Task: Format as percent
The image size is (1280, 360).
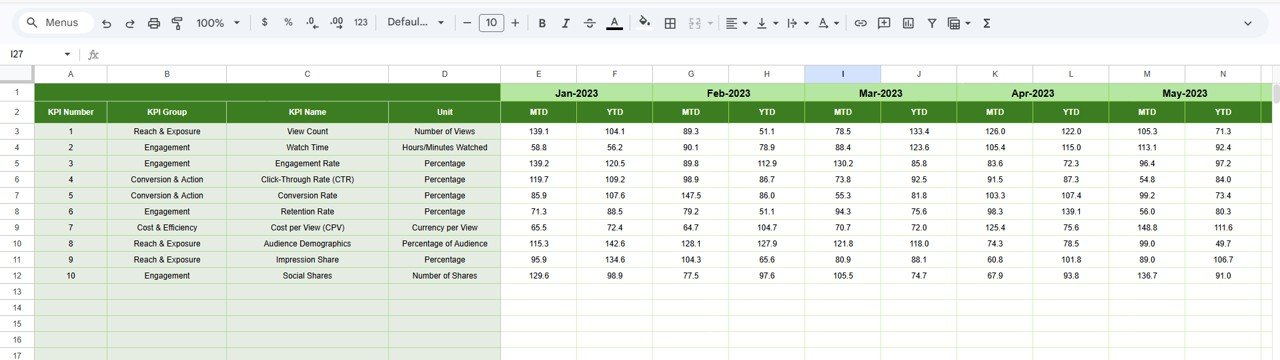Action: [288, 22]
